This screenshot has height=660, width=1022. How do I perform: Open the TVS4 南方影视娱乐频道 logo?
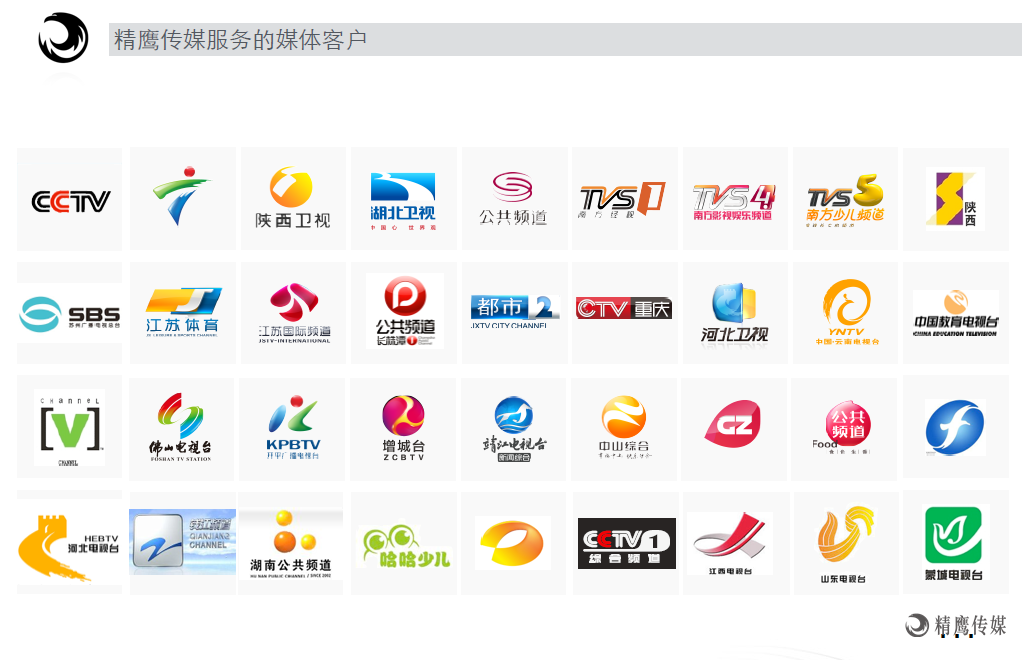[x=733, y=202]
